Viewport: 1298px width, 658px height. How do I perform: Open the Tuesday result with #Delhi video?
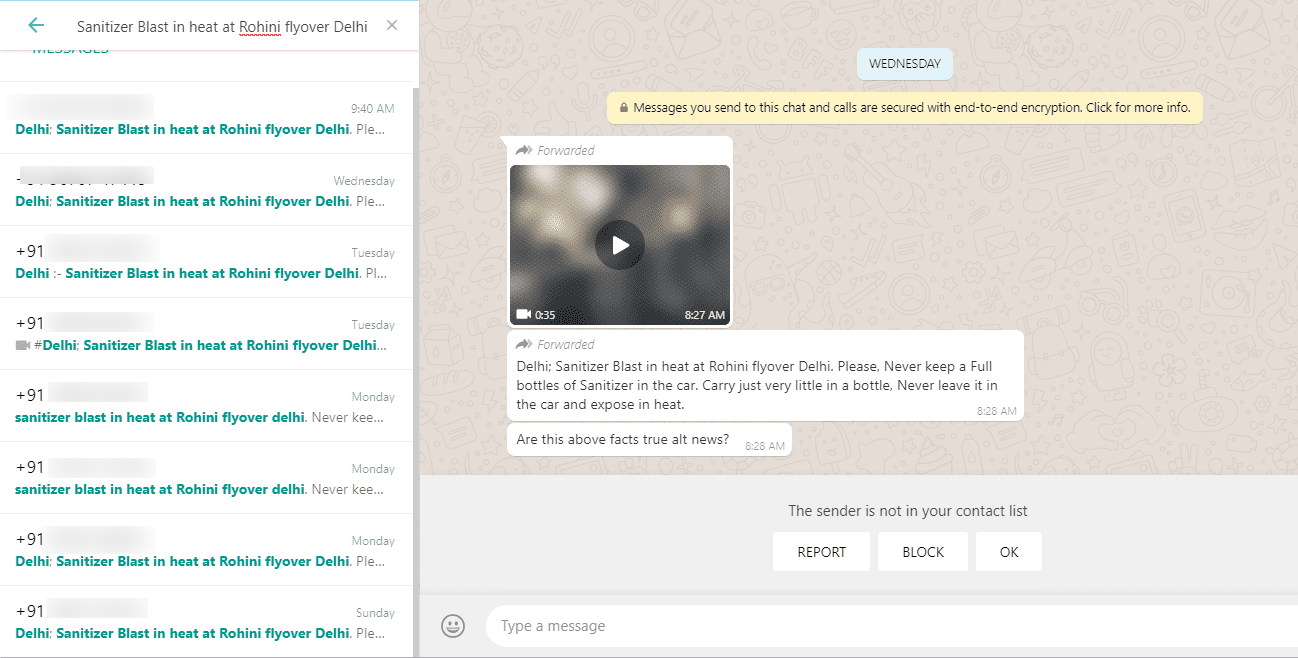(207, 334)
